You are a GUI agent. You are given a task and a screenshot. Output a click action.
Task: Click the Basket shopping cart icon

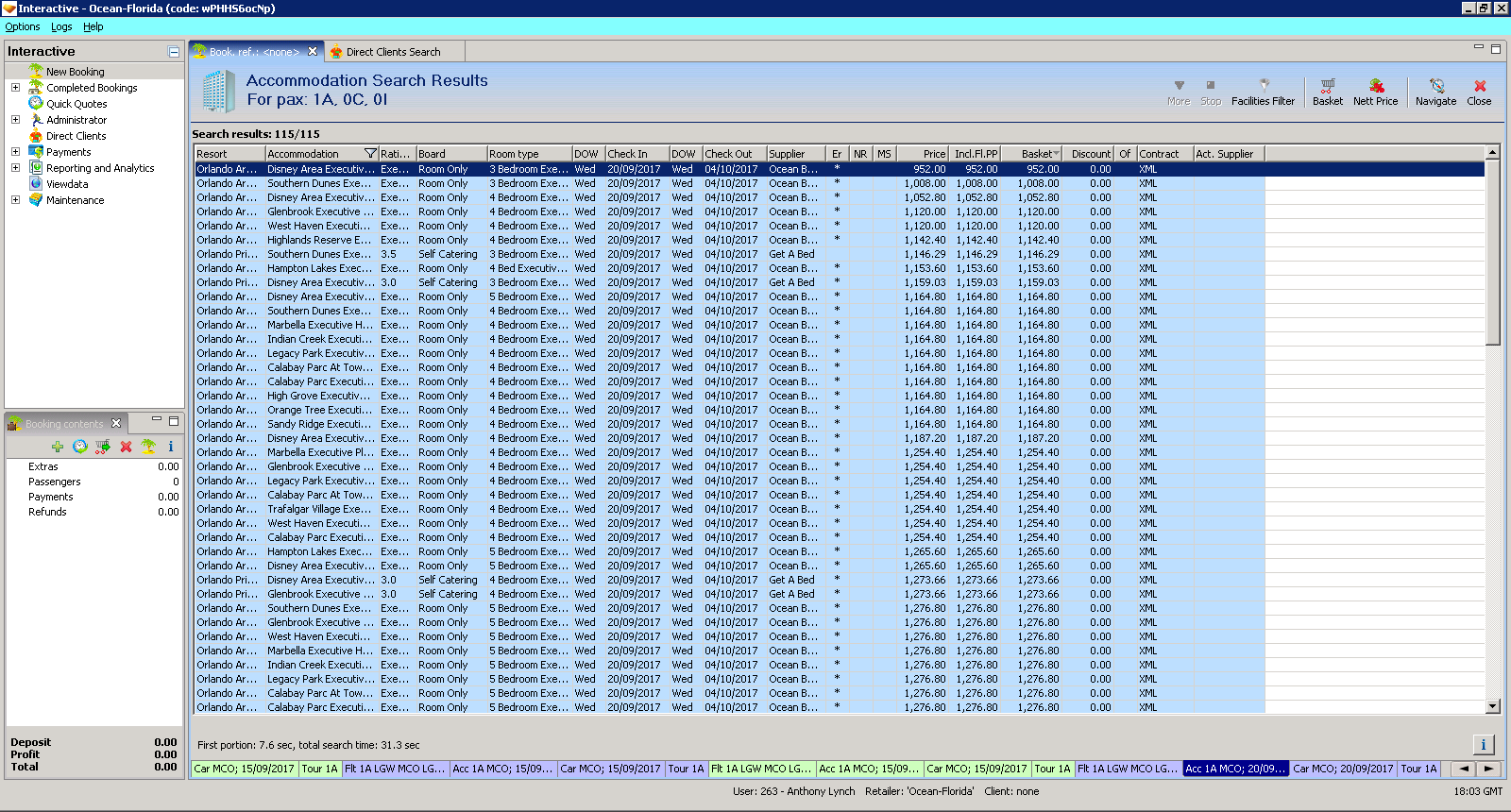click(x=1327, y=91)
